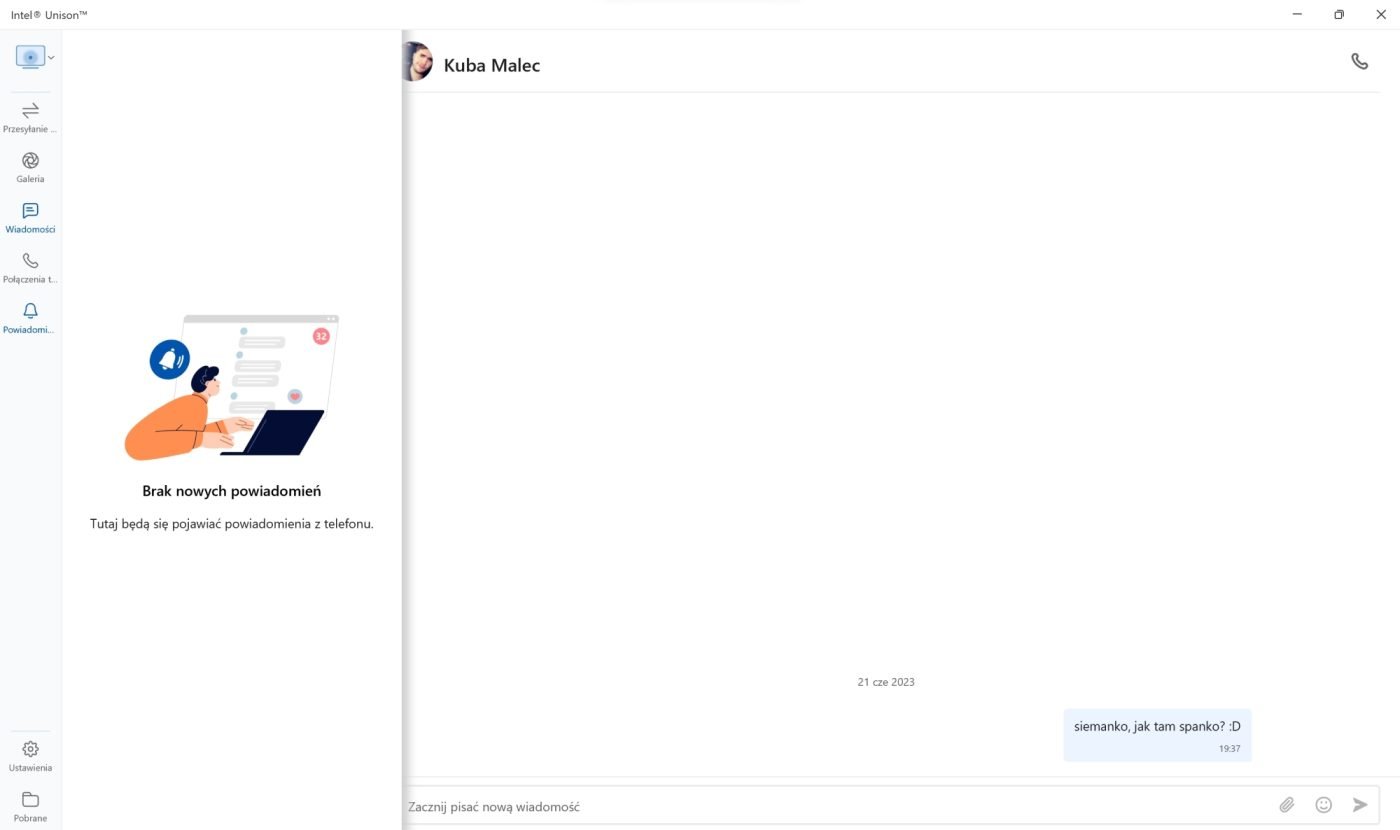
Task: Minimize the Intel Unison window
Action: click(1297, 14)
